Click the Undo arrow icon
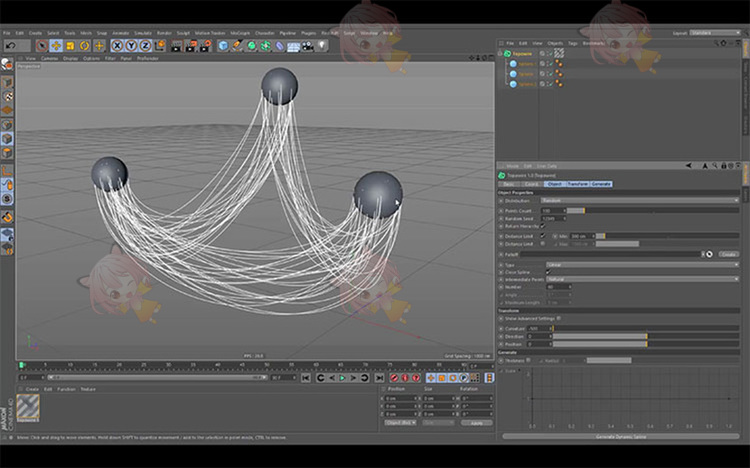This screenshot has width=750, height=468. 11,46
